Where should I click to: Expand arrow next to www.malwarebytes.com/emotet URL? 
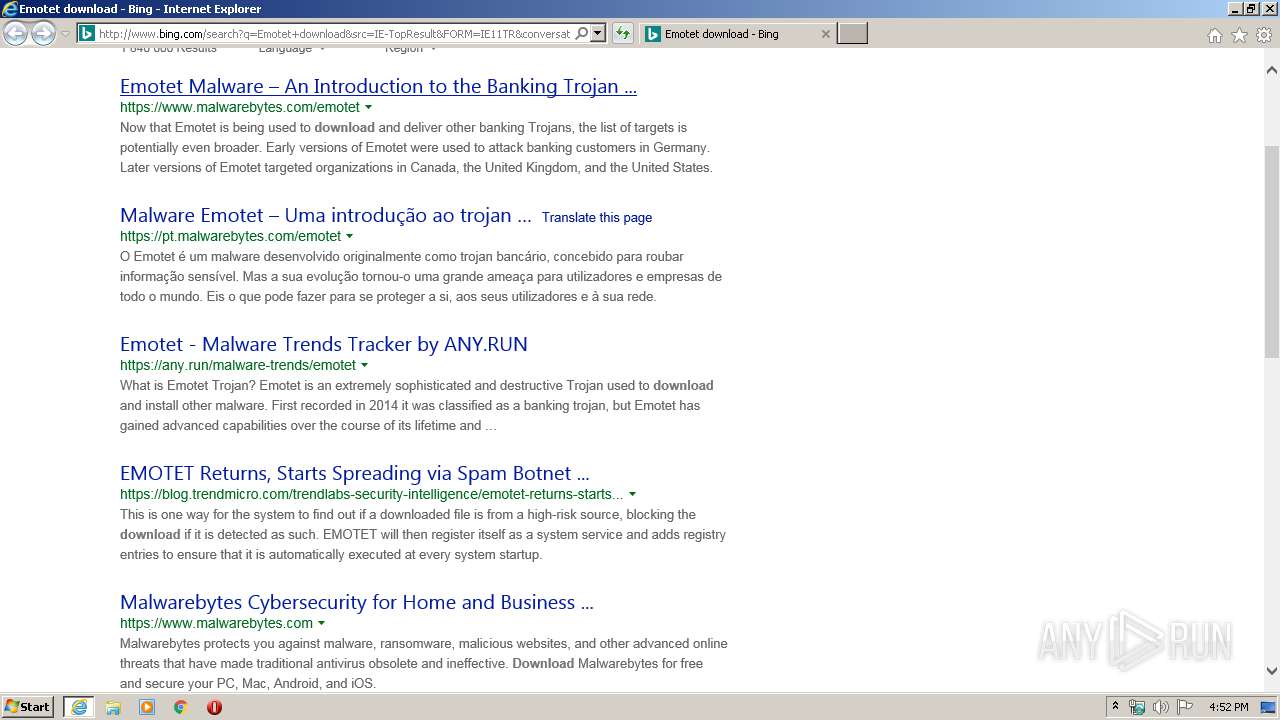pyautogui.click(x=368, y=107)
